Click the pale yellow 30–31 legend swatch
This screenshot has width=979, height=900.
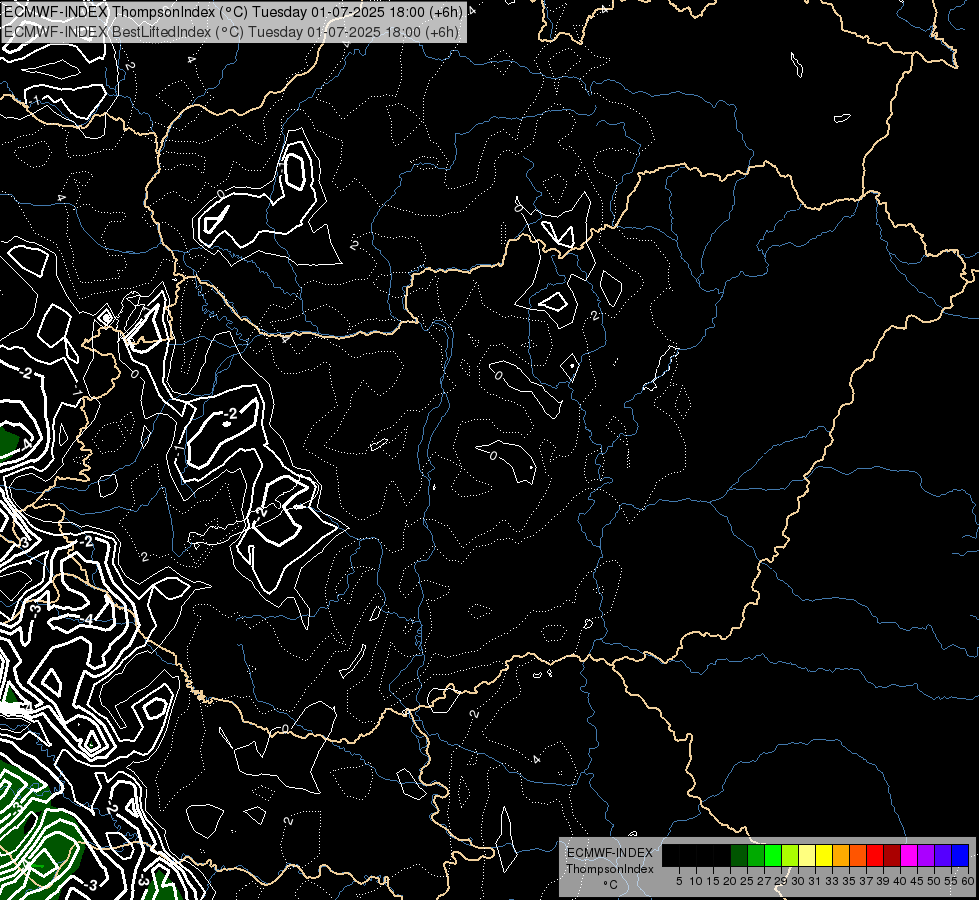[807, 855]
